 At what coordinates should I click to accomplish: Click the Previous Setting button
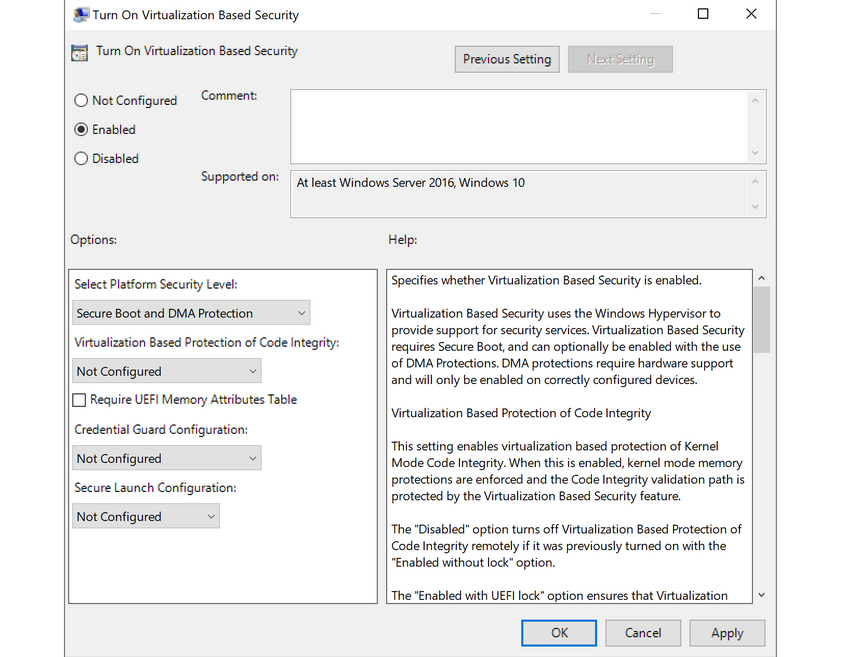click(x=506, y=59)
